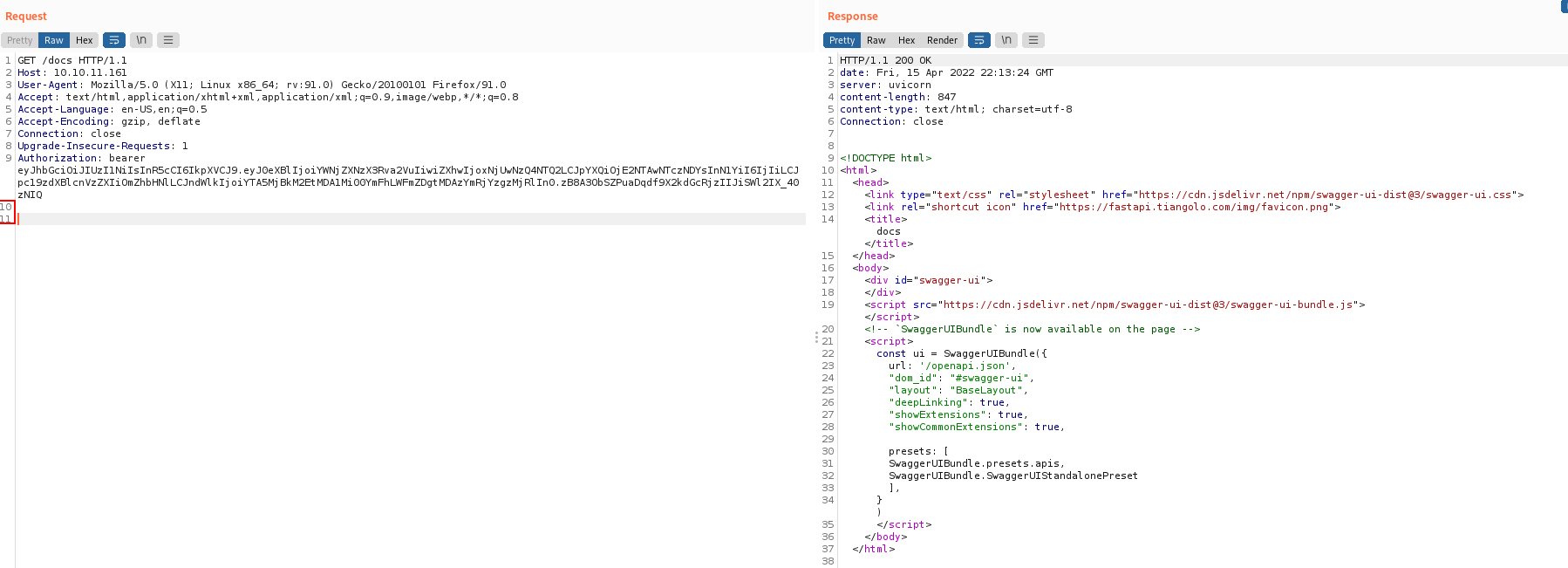Click the token's last line 'zNIQ'
Screen dimensions: 1568x568
[30, 195]
